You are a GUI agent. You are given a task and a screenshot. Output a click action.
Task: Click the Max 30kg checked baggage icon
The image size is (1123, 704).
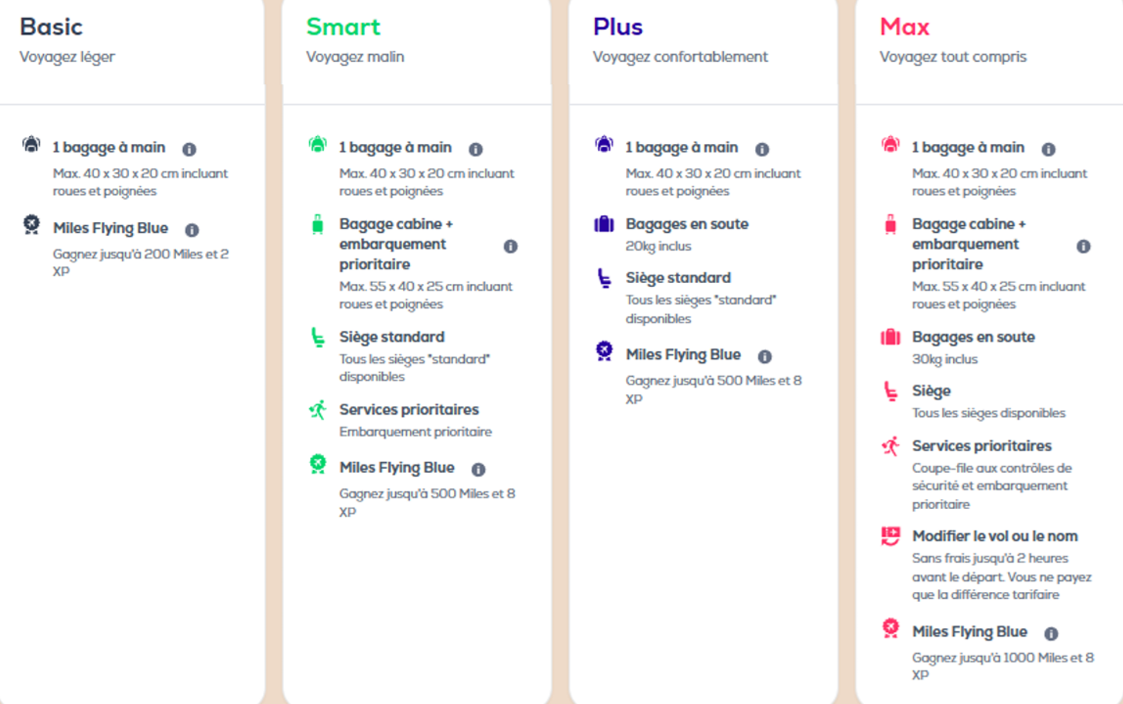click(x=890, y=337)
